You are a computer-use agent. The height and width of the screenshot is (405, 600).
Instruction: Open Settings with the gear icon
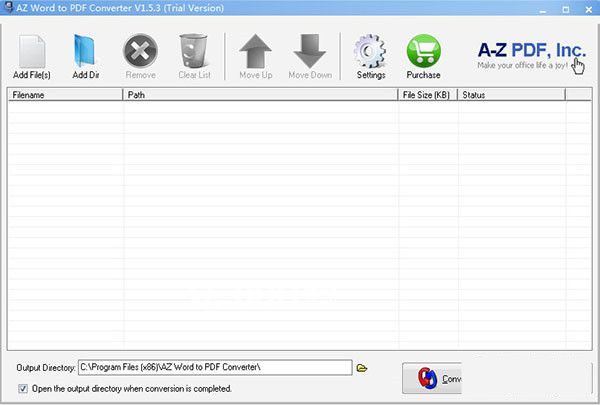point(370,51)
